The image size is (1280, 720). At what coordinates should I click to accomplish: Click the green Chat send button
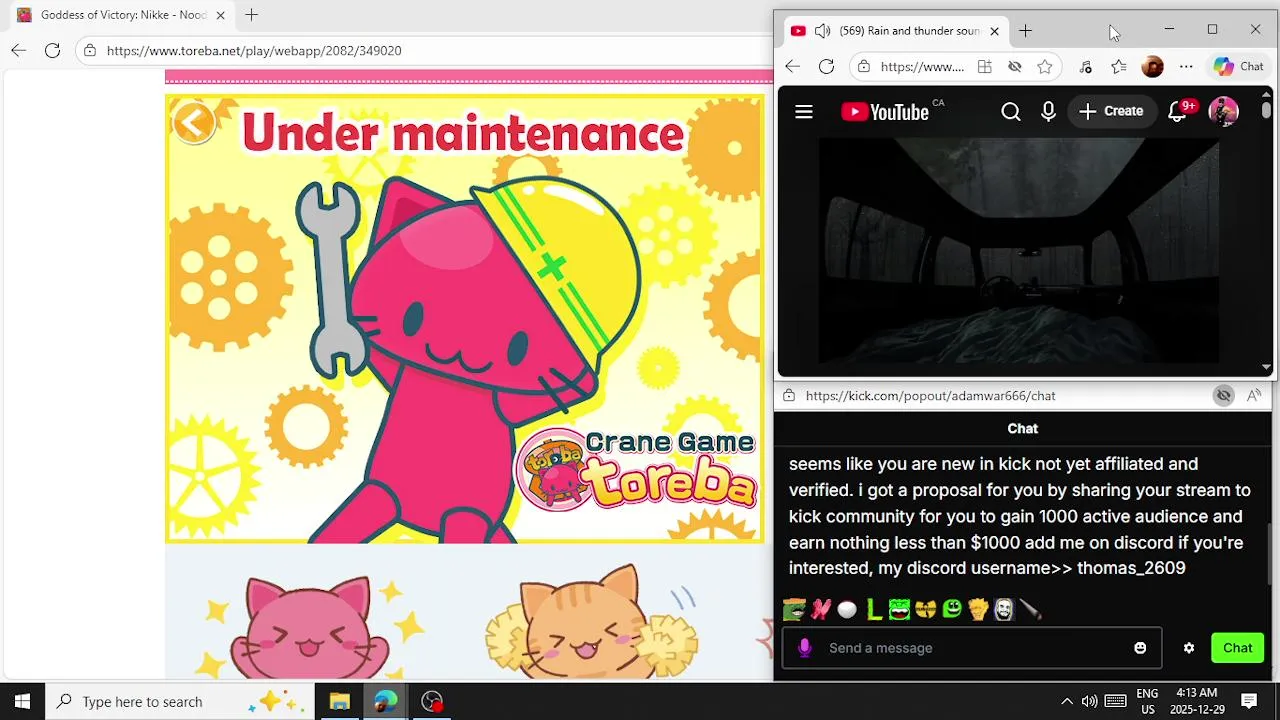1238,648
